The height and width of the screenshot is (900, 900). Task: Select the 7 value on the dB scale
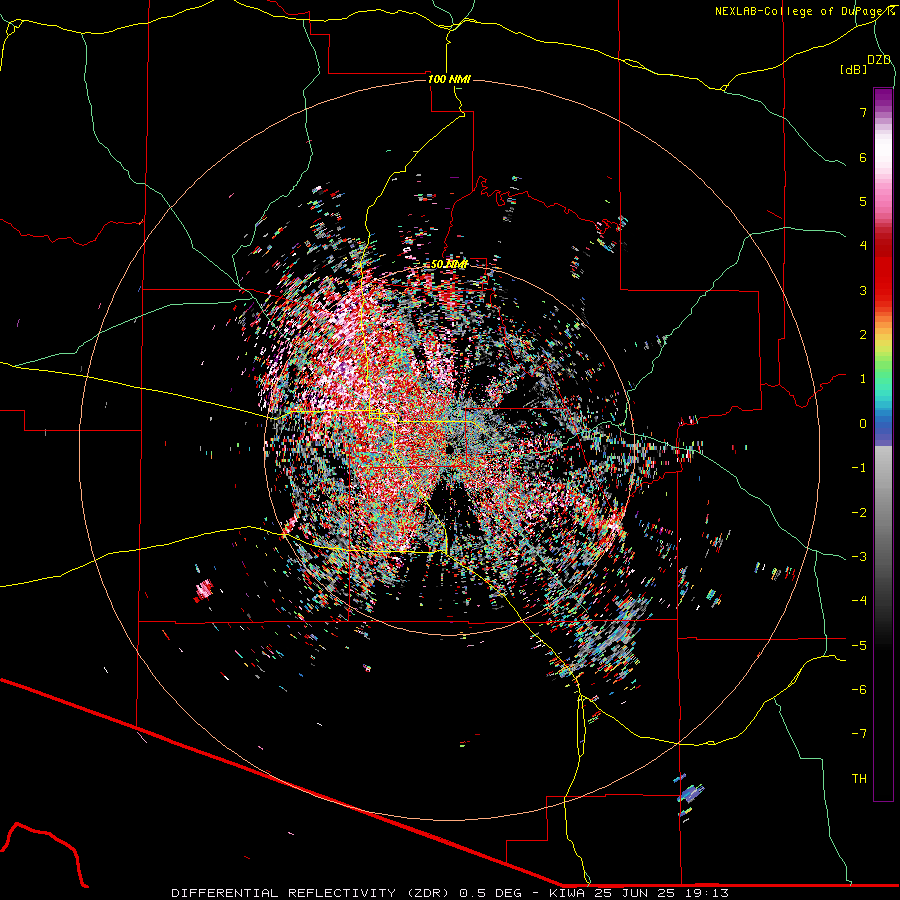pyautogui.click(x=863, y=112)
